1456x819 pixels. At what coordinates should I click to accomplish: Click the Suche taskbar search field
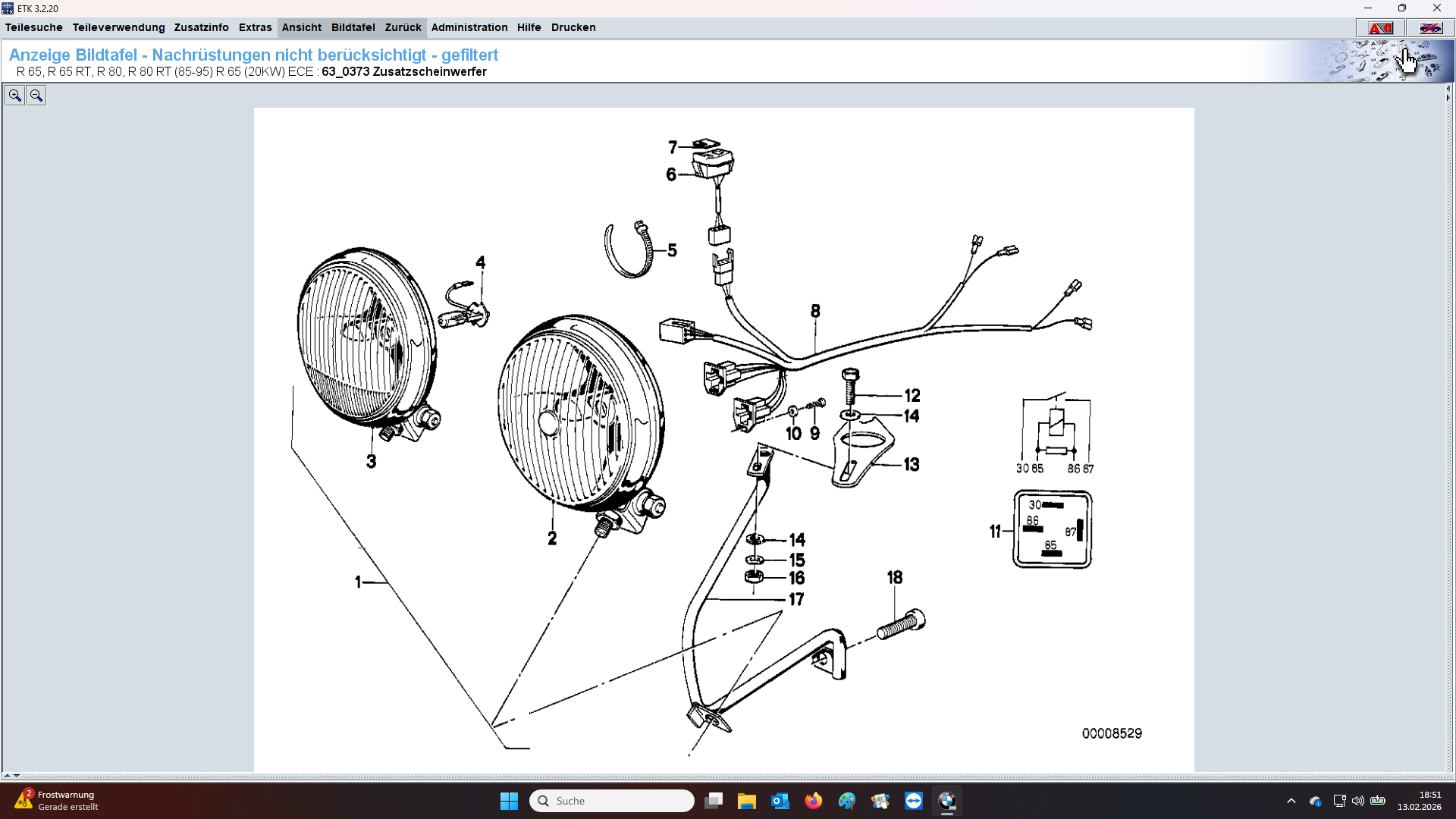(x=611, y=801)
